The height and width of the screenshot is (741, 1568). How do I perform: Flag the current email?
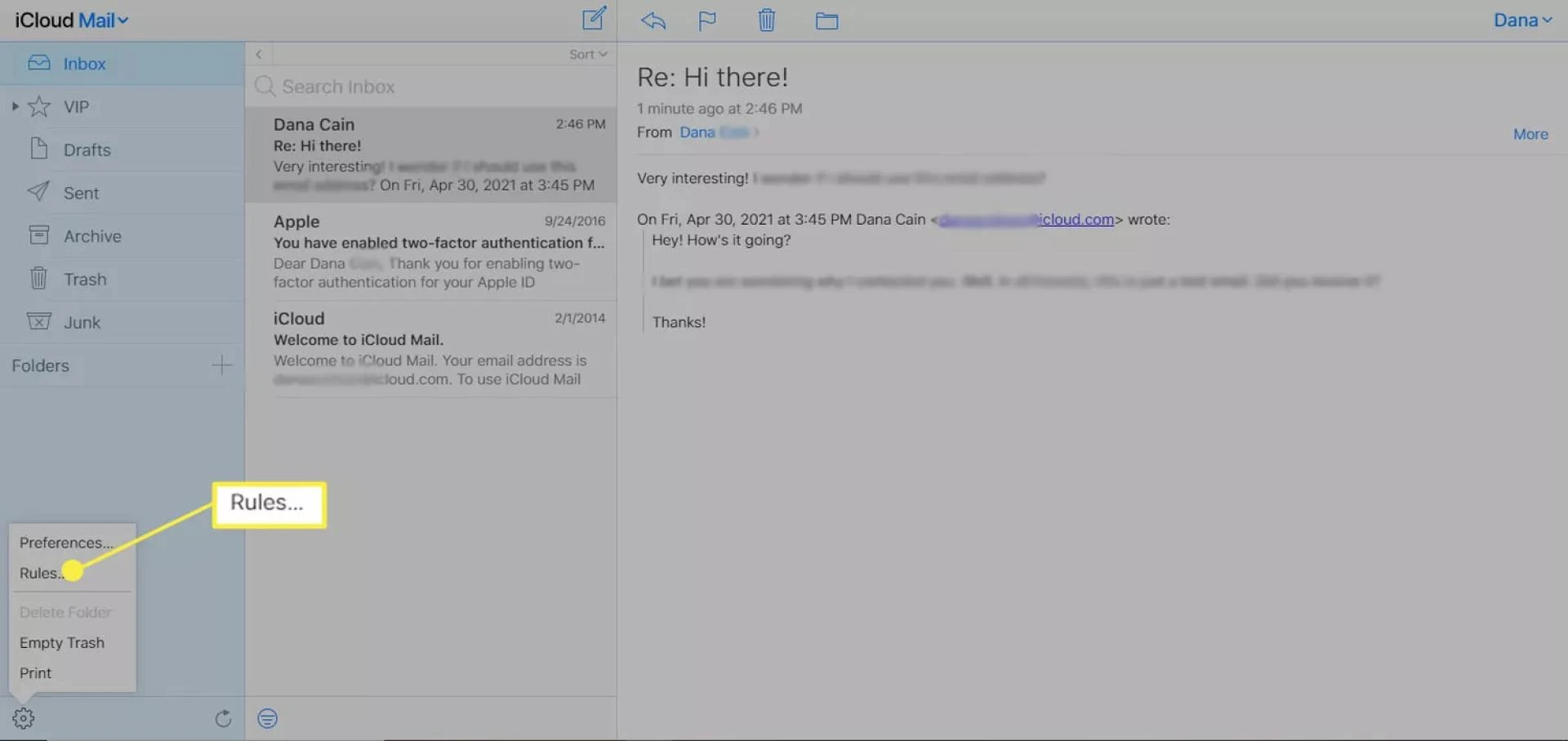click(x=706, y=20)
